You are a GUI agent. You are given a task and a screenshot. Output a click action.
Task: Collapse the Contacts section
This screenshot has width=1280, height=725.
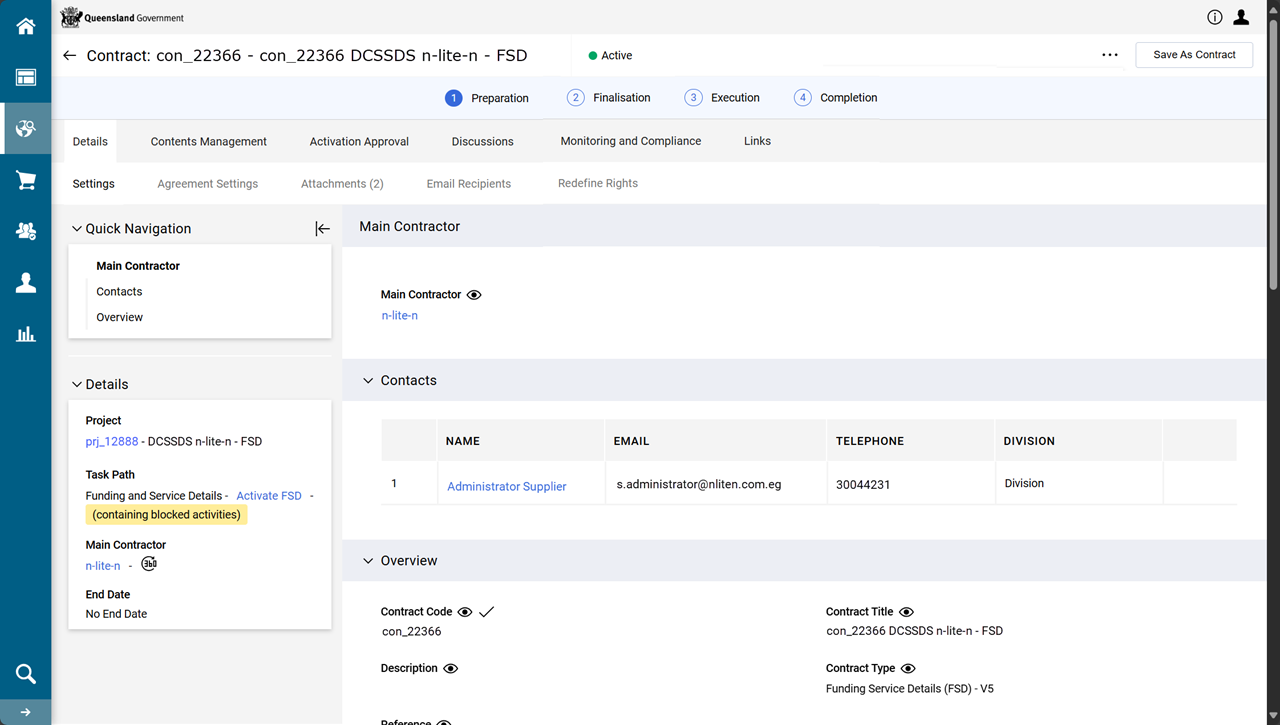[368, 381]
